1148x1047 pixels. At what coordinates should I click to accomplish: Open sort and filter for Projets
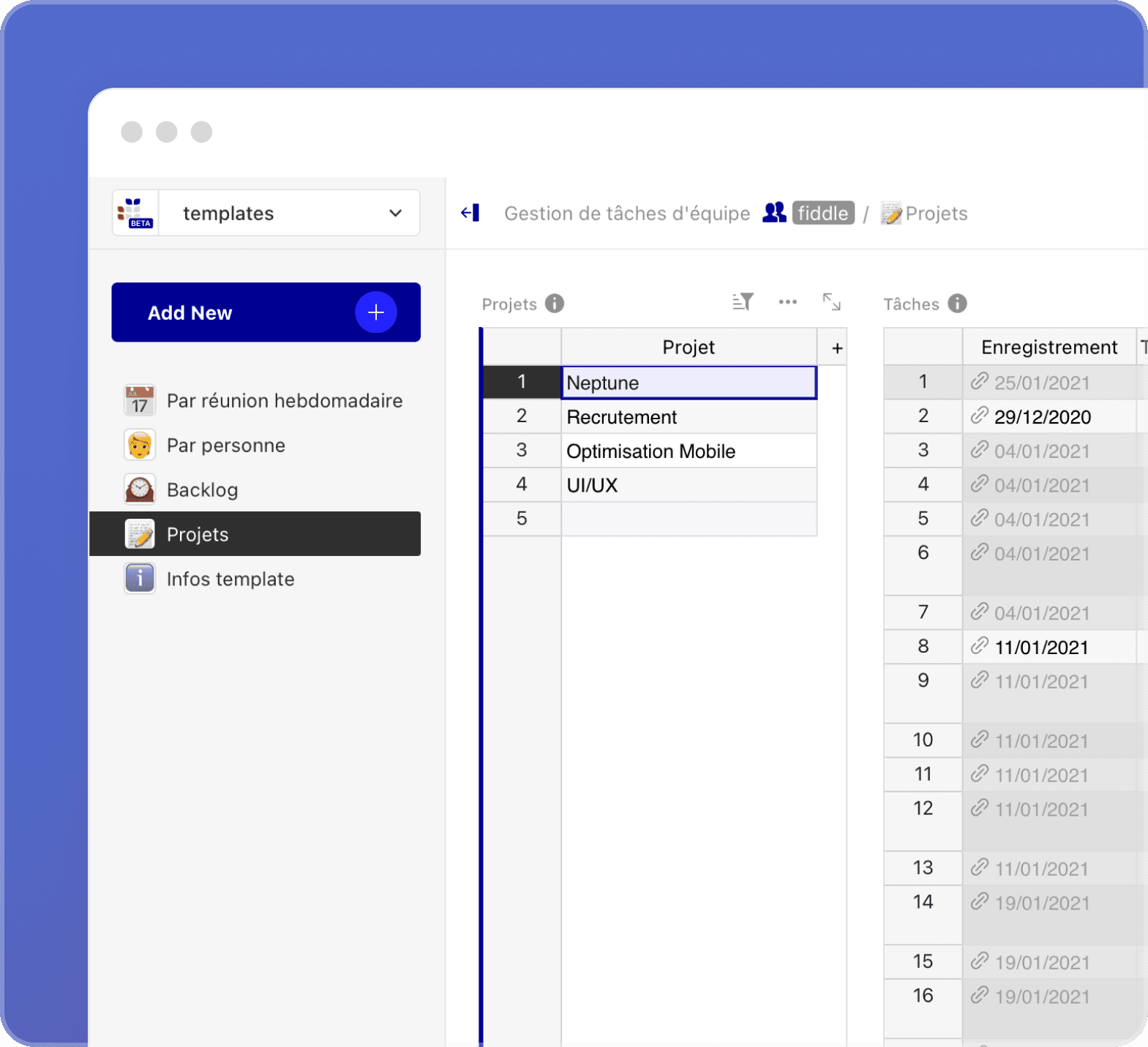743,302
